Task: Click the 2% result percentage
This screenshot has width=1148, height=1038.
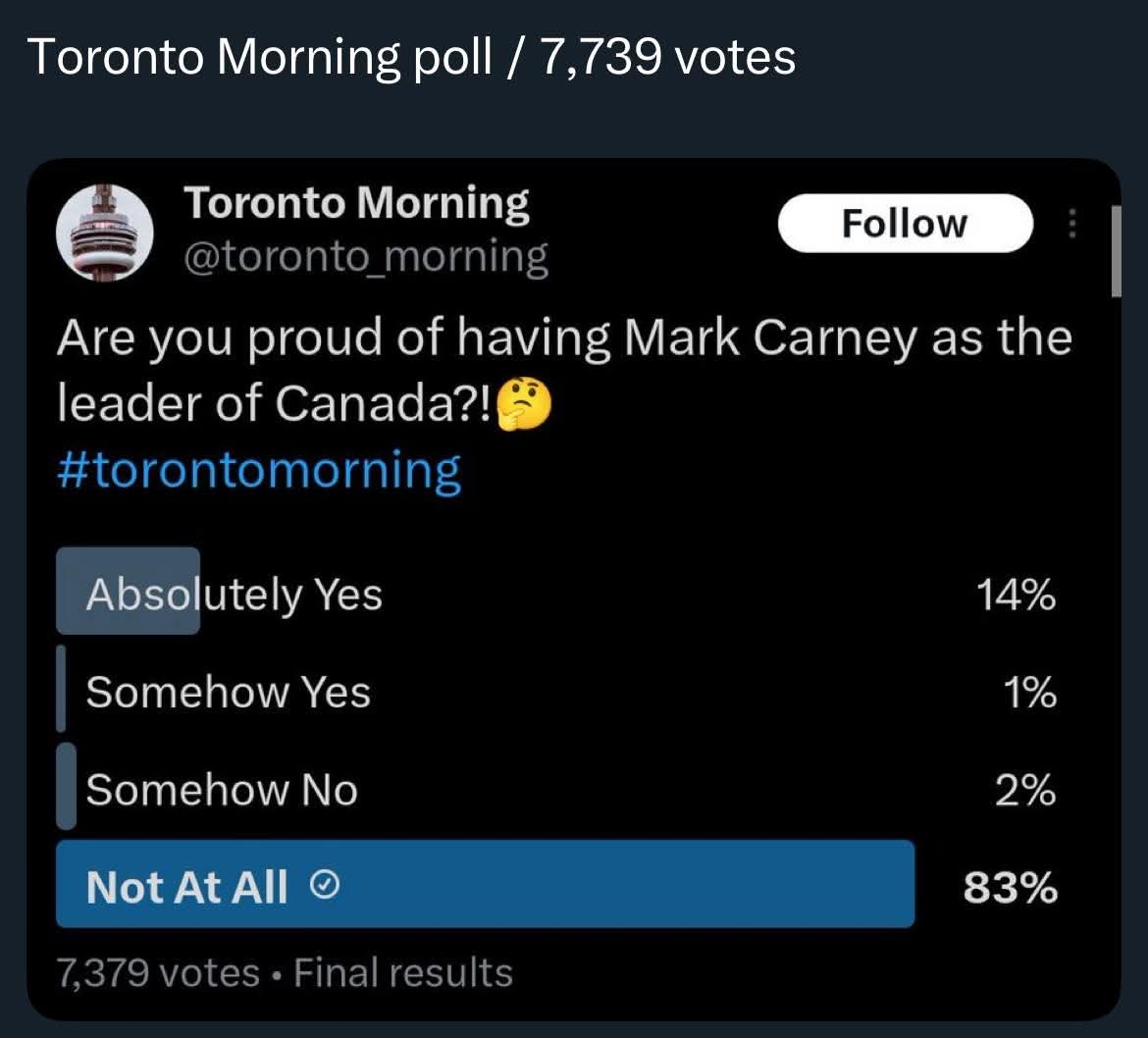Action: (1025, 791)
